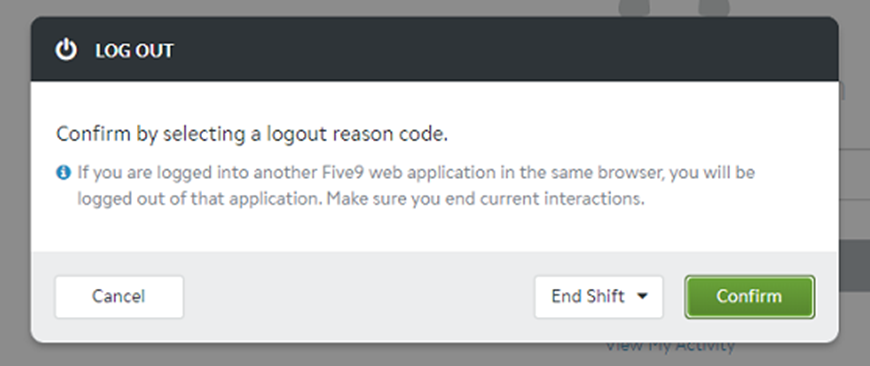The width and height of the screenshot is (870, 366).
Task: Click the dark header bar of the dialog
Action: click(434, 49)
